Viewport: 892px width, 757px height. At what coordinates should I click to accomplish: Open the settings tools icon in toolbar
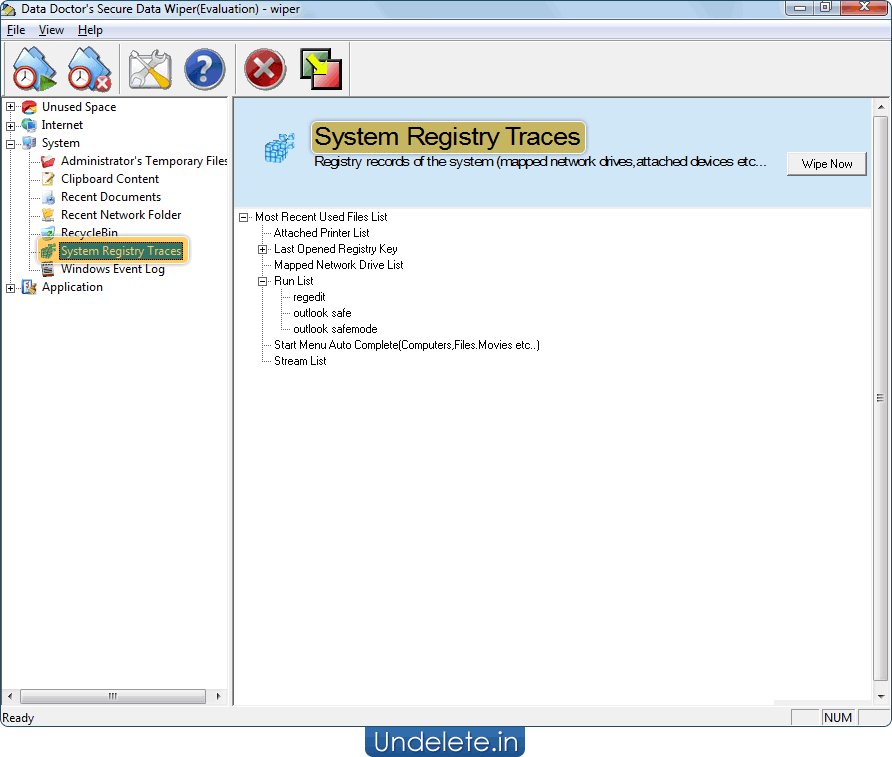click(x=150, y=69)
